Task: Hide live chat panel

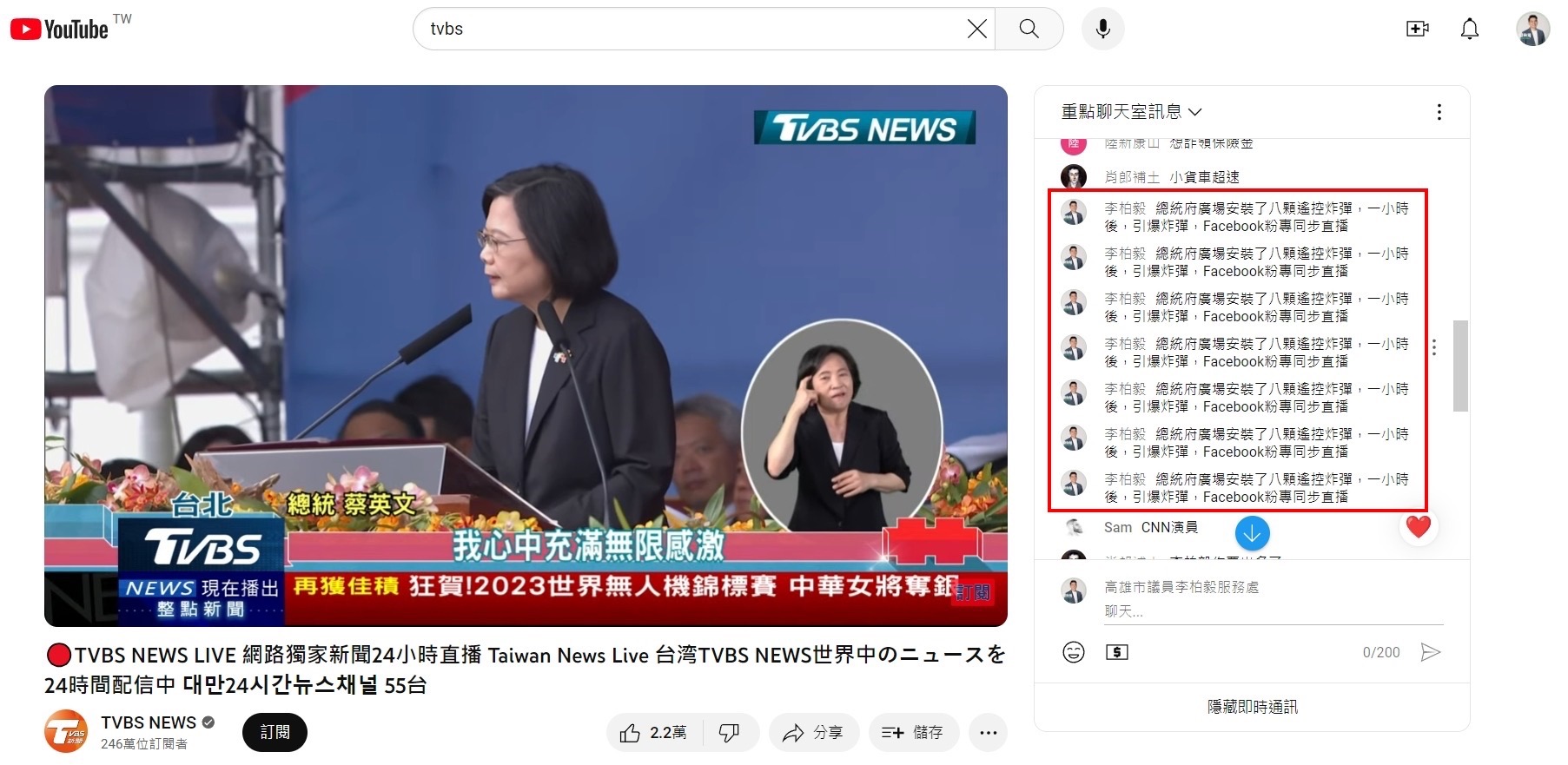Action: 1252,707
